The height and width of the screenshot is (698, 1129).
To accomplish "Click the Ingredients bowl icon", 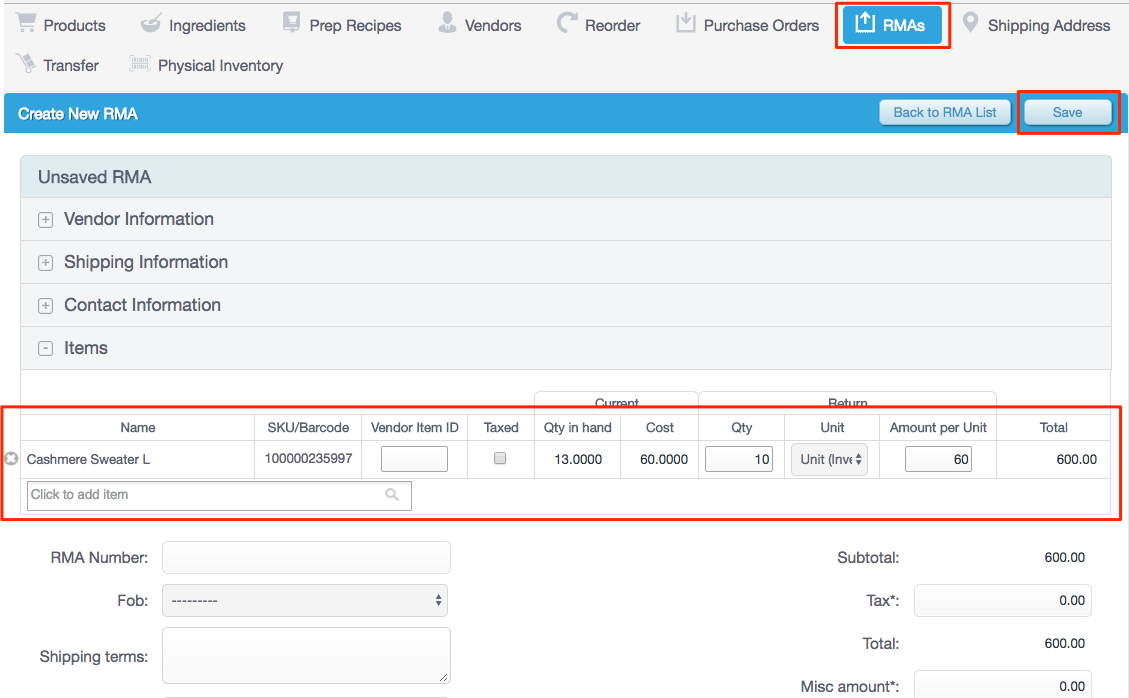I will (150, 24).
